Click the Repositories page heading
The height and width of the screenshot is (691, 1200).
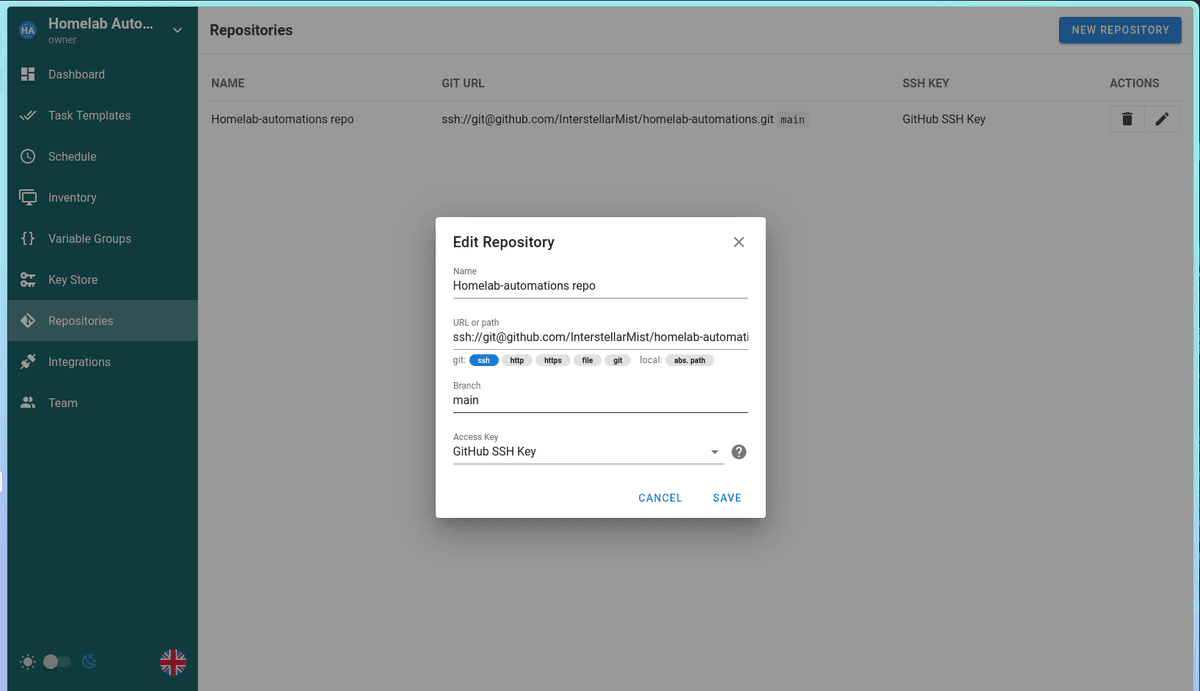click(251, 30)
